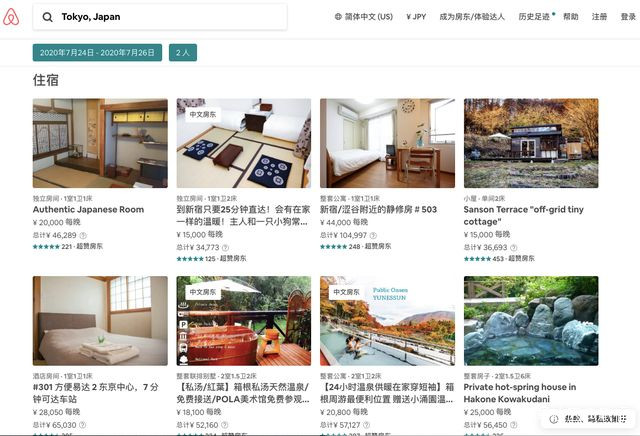The image size is (640, 436).
Task: Click the 注册 sign up link
Action: click(x=600, y=17)
